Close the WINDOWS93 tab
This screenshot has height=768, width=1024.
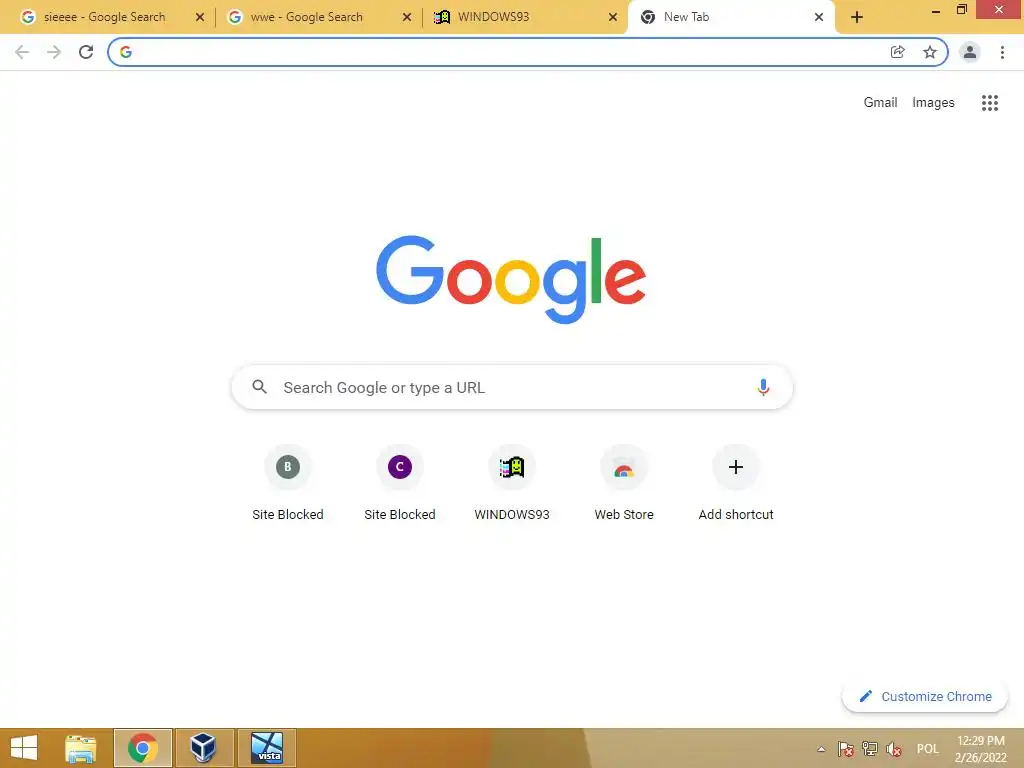click(613, 17)
